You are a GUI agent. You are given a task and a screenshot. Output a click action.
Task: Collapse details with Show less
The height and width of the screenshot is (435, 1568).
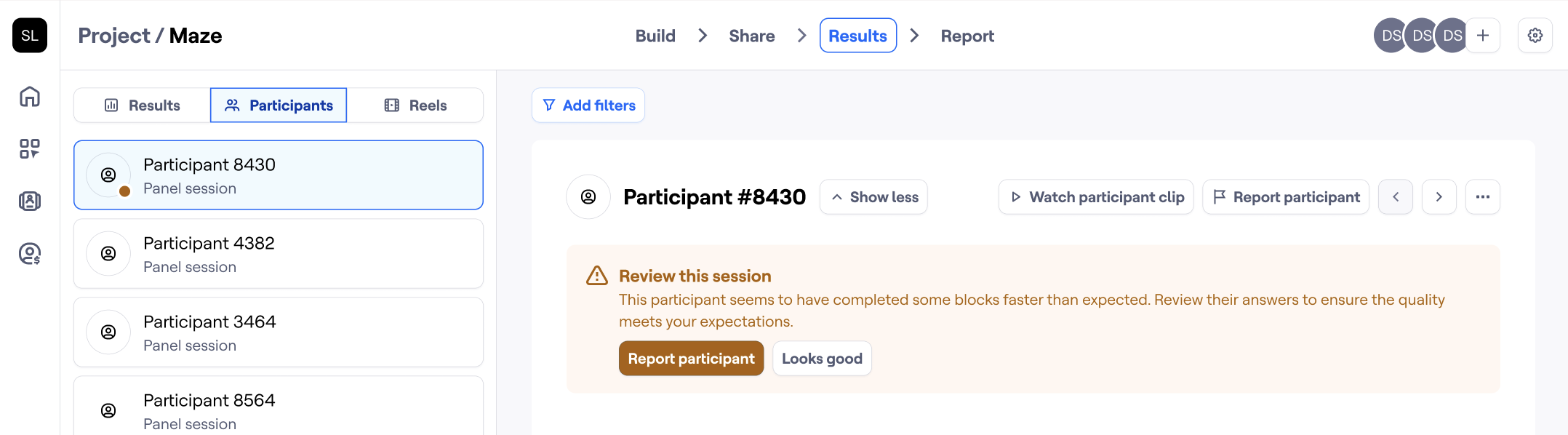click(873, 197)
